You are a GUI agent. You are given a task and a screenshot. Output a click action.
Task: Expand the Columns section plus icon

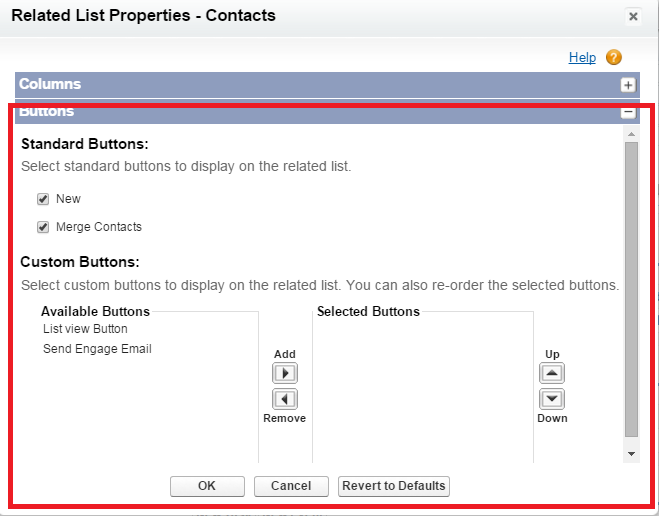click(x=628, y=85)
